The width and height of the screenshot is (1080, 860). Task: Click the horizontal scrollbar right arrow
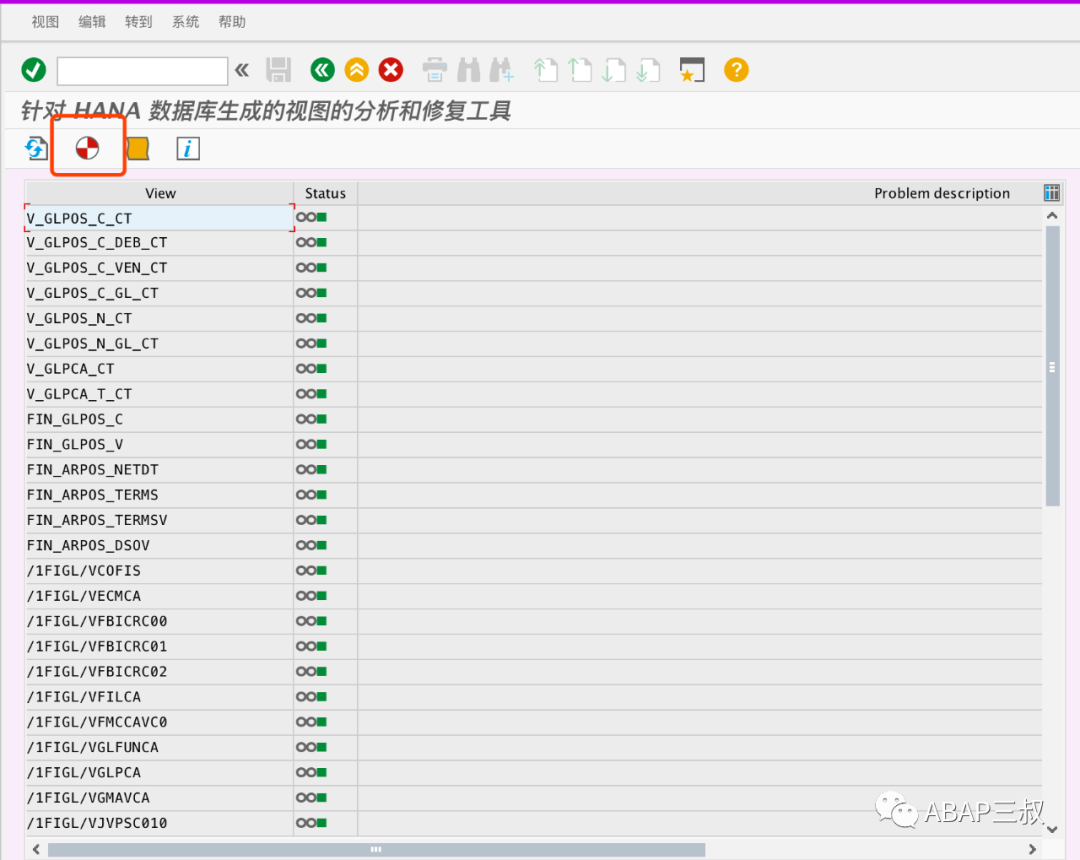coord(1032,849)
